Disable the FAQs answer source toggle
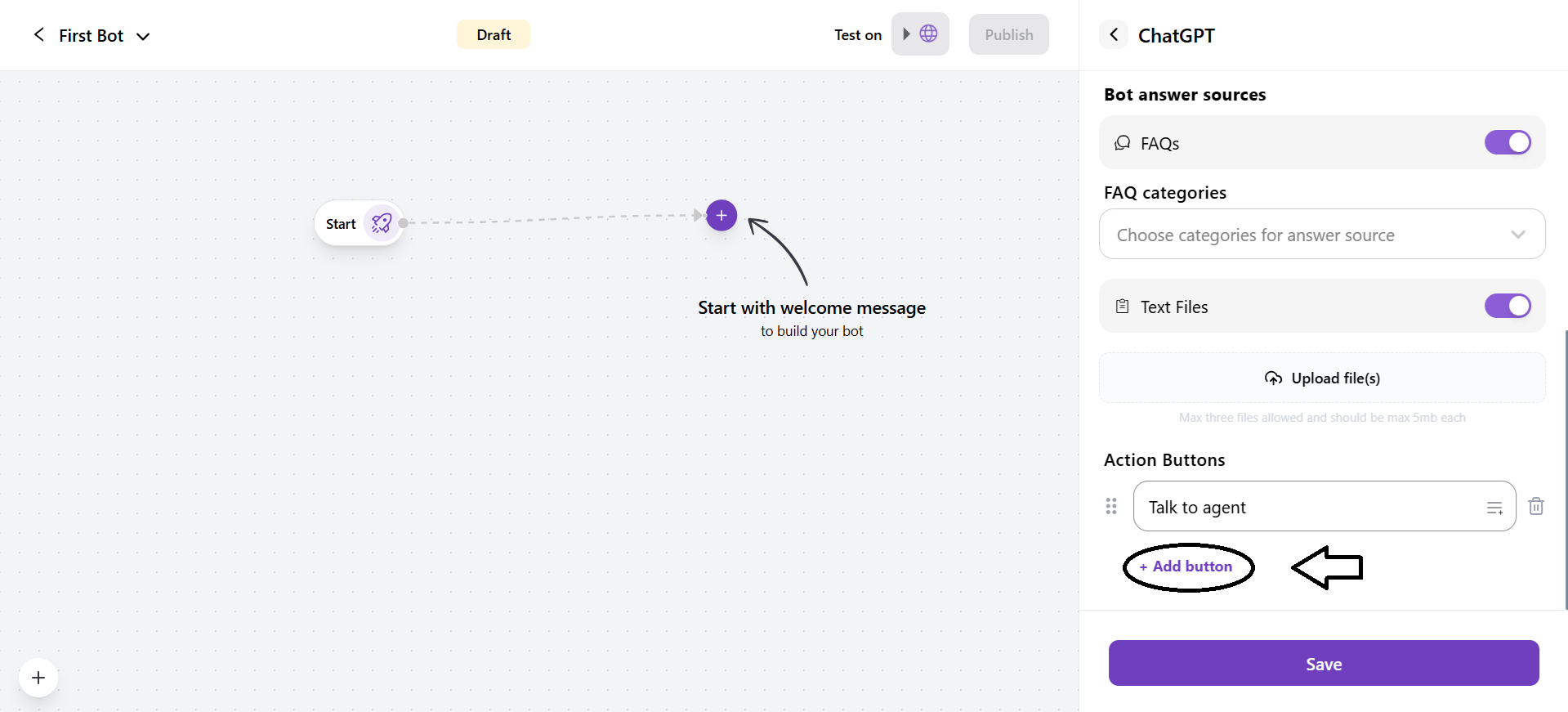 (1507, 142)
